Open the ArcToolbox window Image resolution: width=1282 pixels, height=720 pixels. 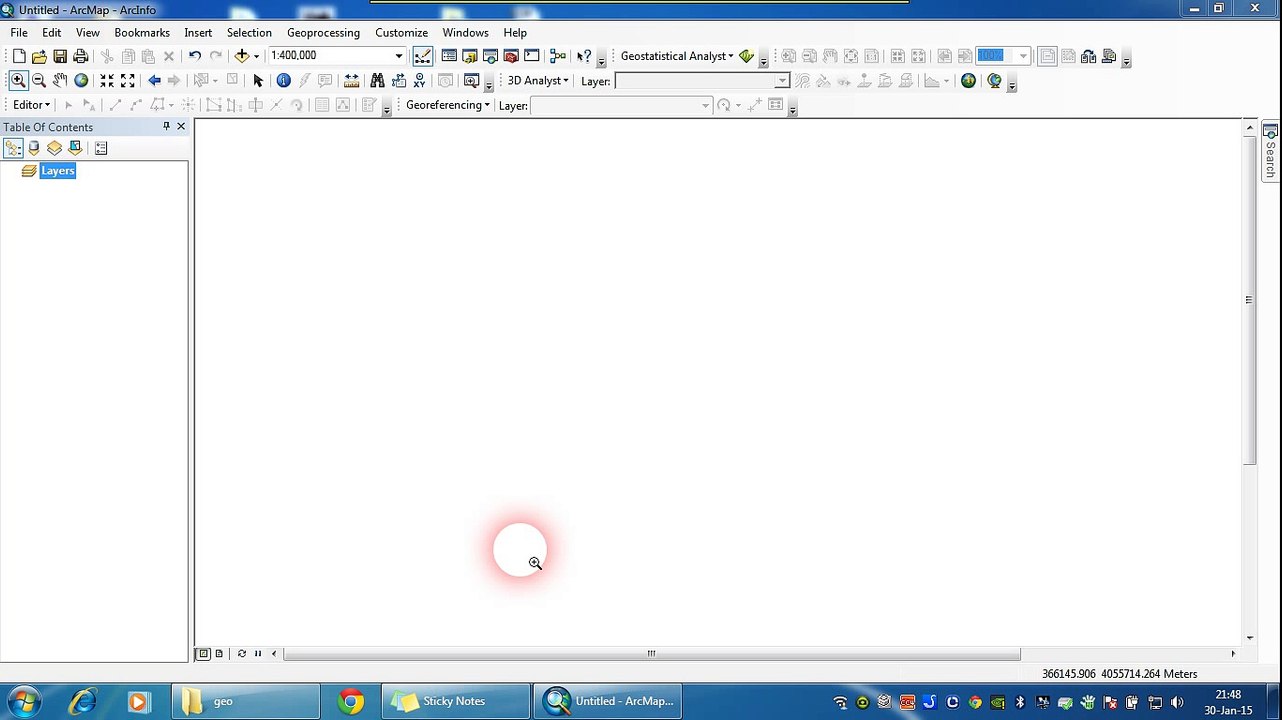point(511,56)
